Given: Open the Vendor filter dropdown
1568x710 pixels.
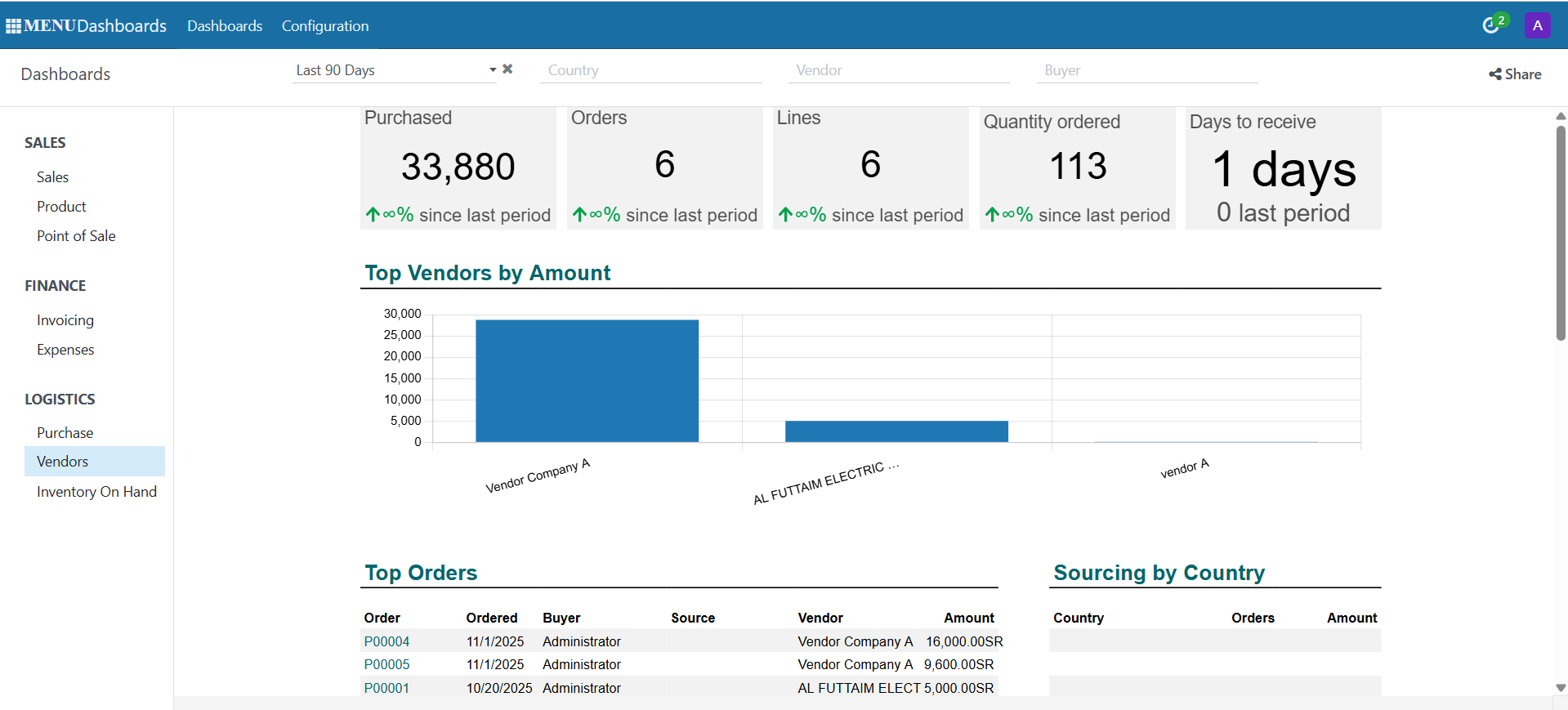Looking at the screenshot, I should click(x=898, y=70).
